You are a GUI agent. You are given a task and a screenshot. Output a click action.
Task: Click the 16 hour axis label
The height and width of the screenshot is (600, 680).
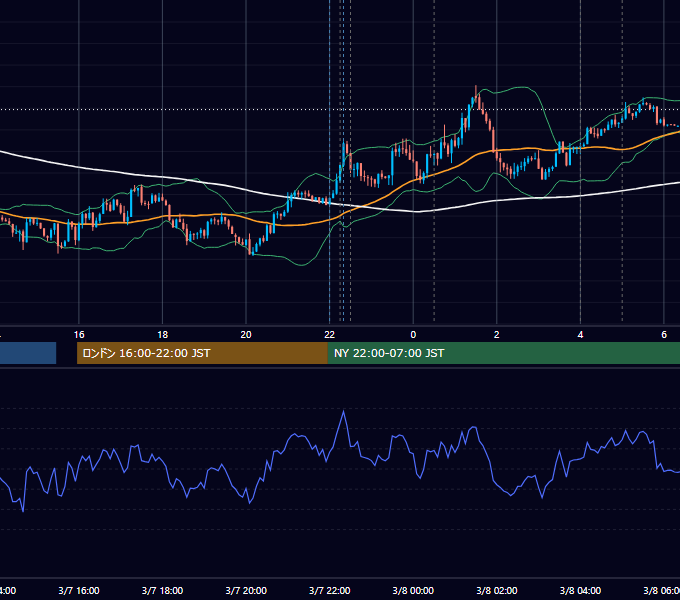[x=79, y=335]
